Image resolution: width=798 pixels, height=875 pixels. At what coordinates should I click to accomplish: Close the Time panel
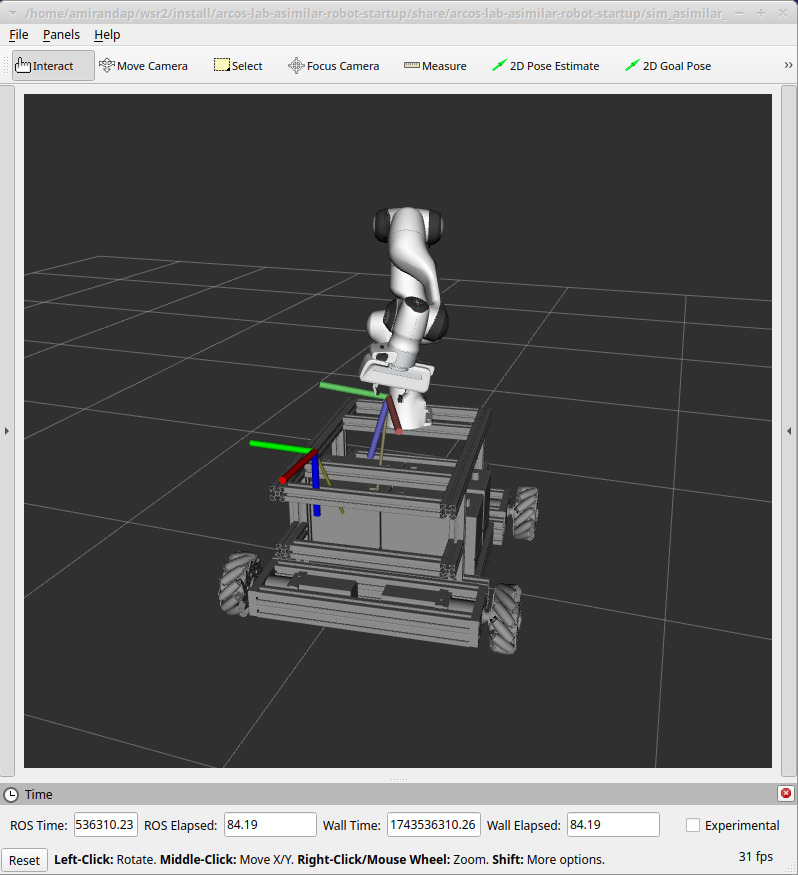[x=785, y=794]
